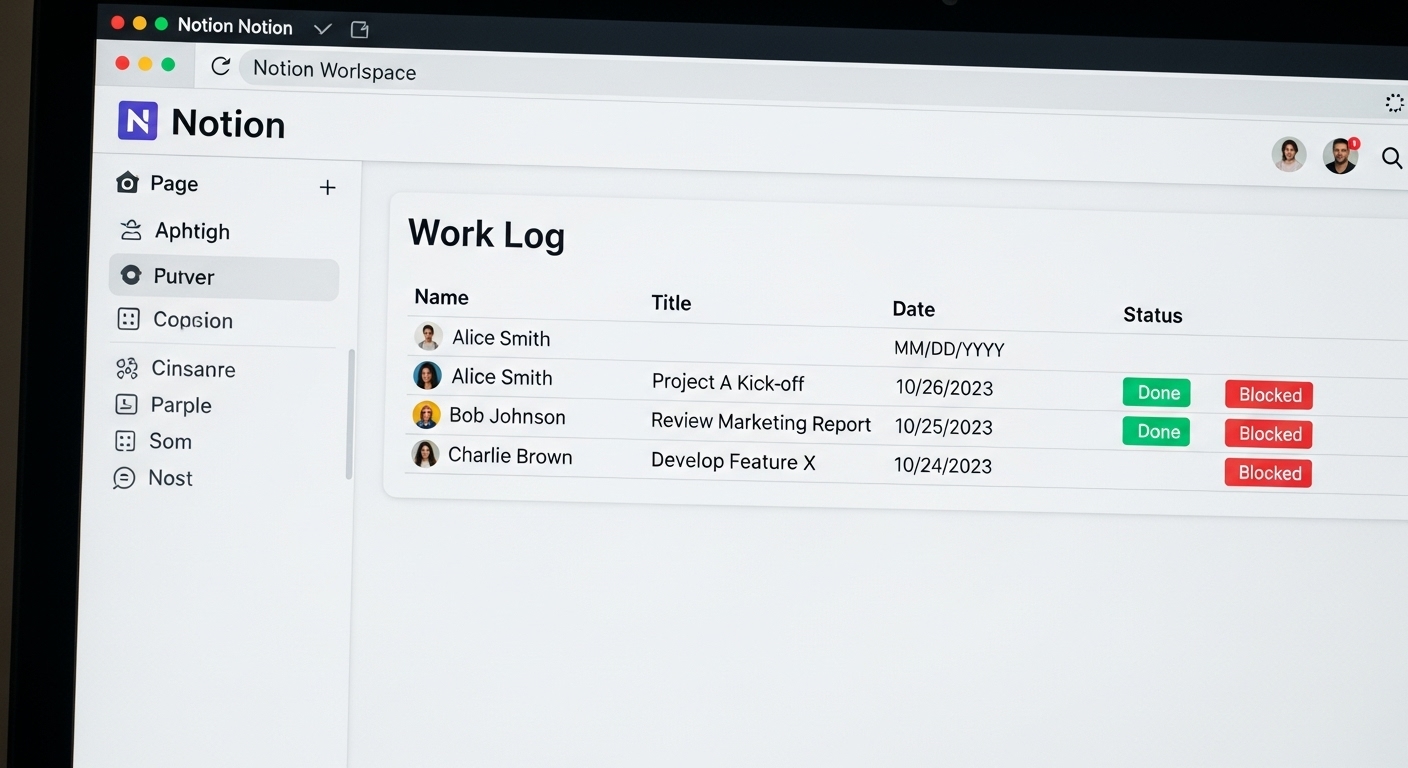The width and height of the screenshot is (1408, 768).
Task: Click the new-tab icon in the title bar
Action: [360, 30]
